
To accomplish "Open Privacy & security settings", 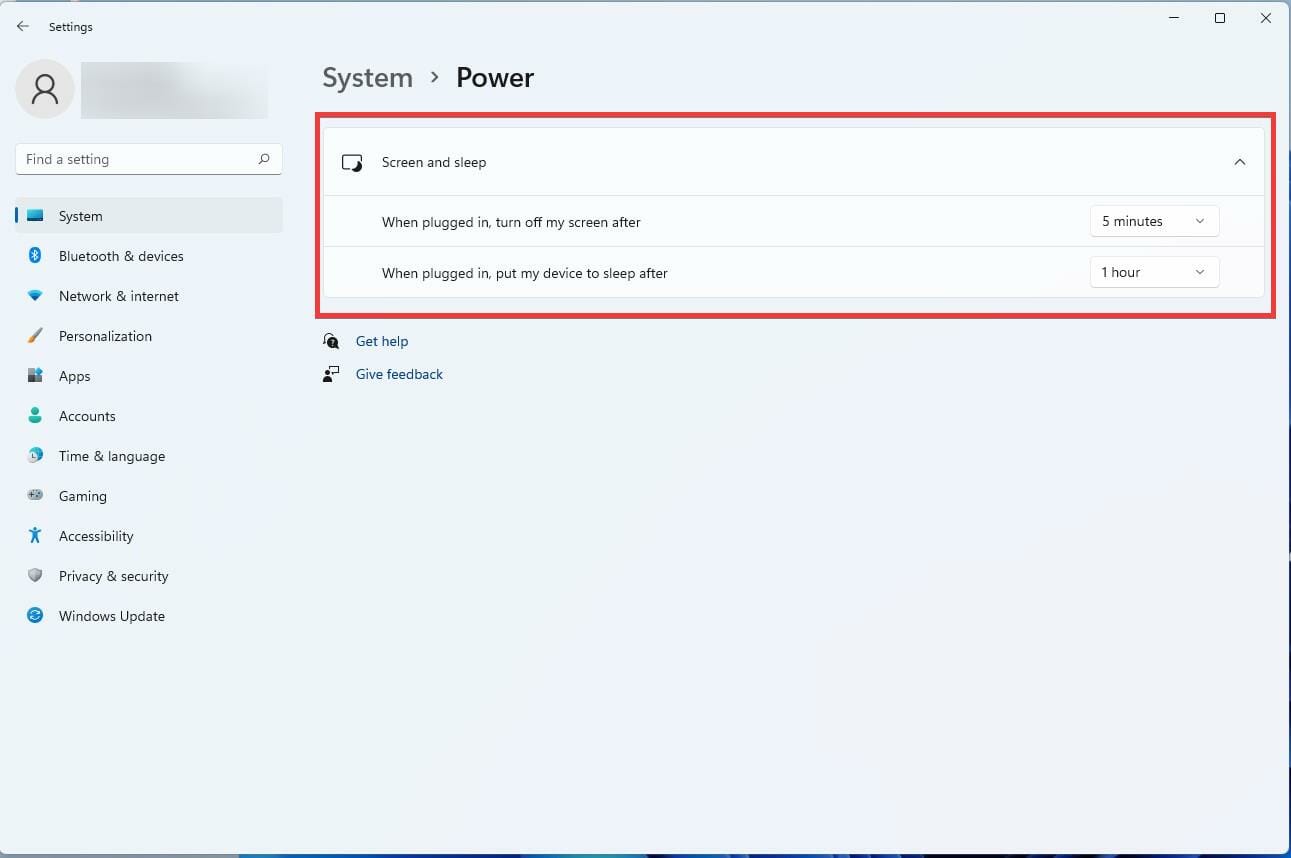I will 113,576.
